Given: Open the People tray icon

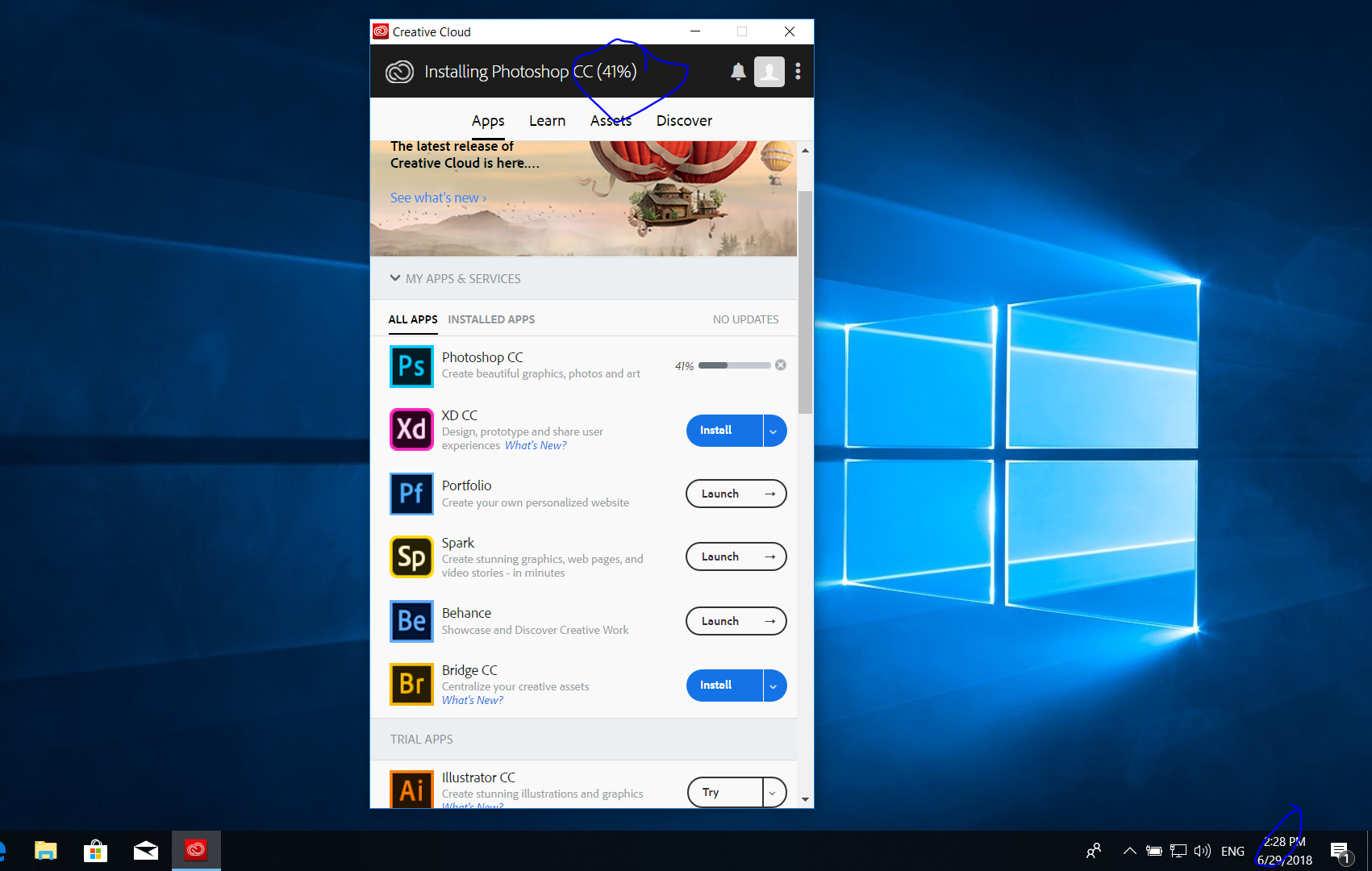Looking at the screenshot, I should point(1094,851).
